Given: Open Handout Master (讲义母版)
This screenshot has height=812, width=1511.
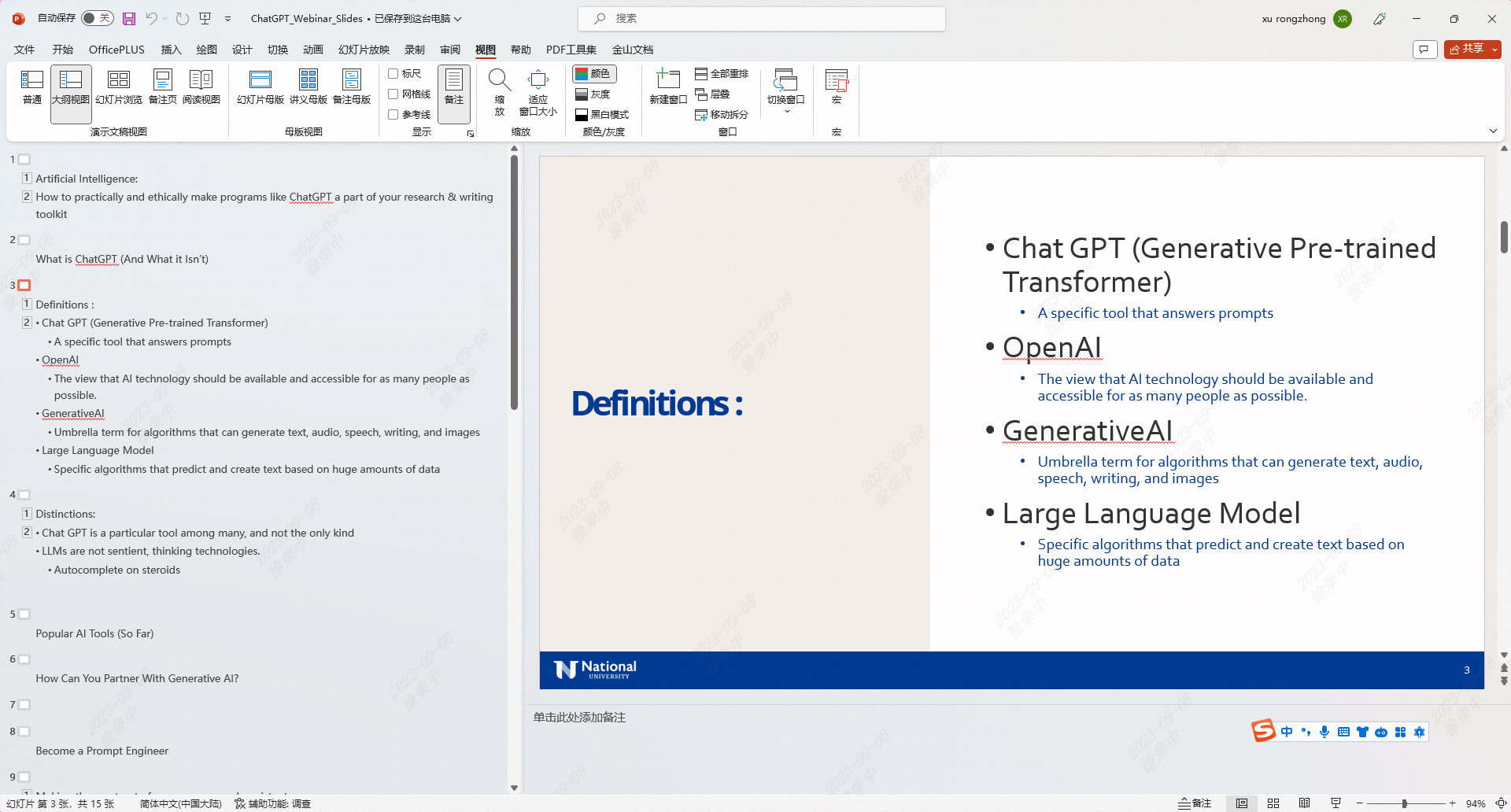Looking at the screenshot, I should pyautogui.click(x=308, y=87).
